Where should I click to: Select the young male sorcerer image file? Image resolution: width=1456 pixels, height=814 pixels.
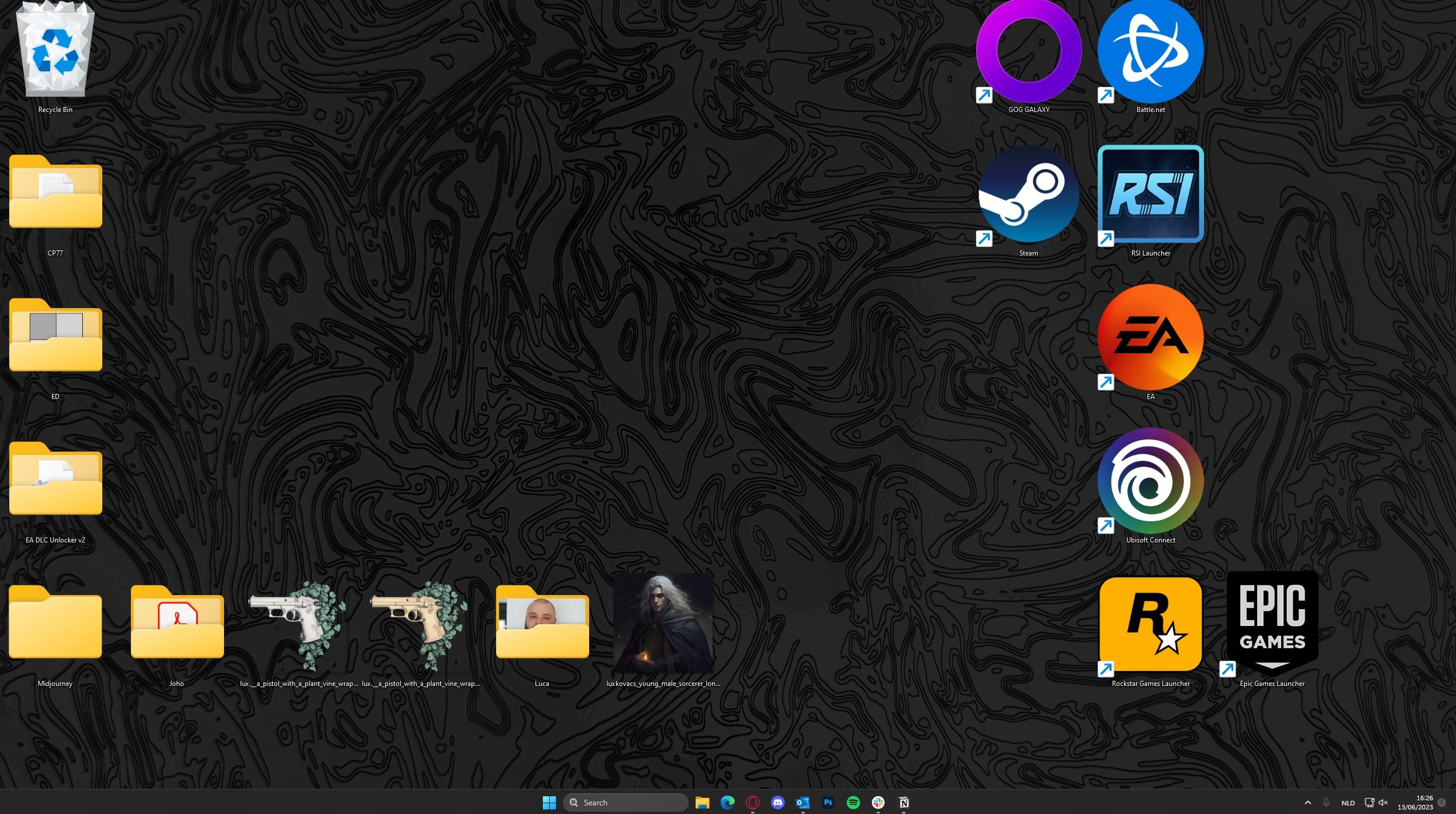click(x=663, y=623)
